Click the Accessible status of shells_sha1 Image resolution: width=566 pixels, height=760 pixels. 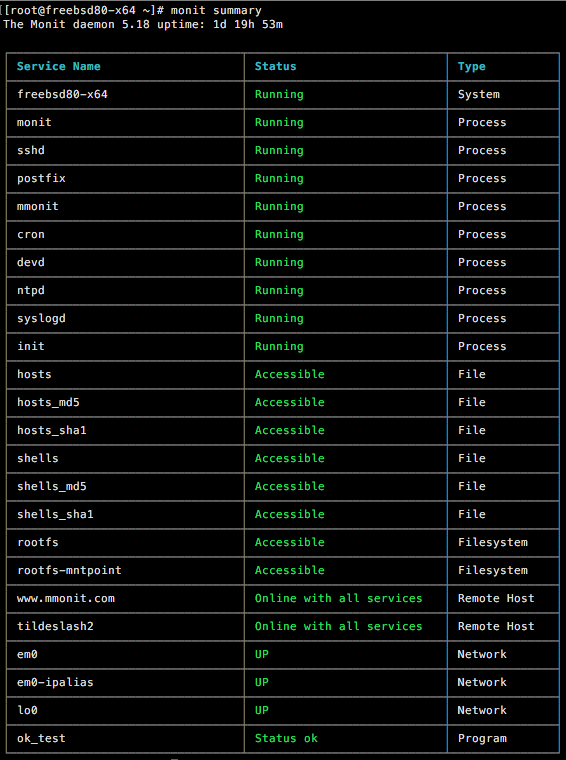click(290, 514)
